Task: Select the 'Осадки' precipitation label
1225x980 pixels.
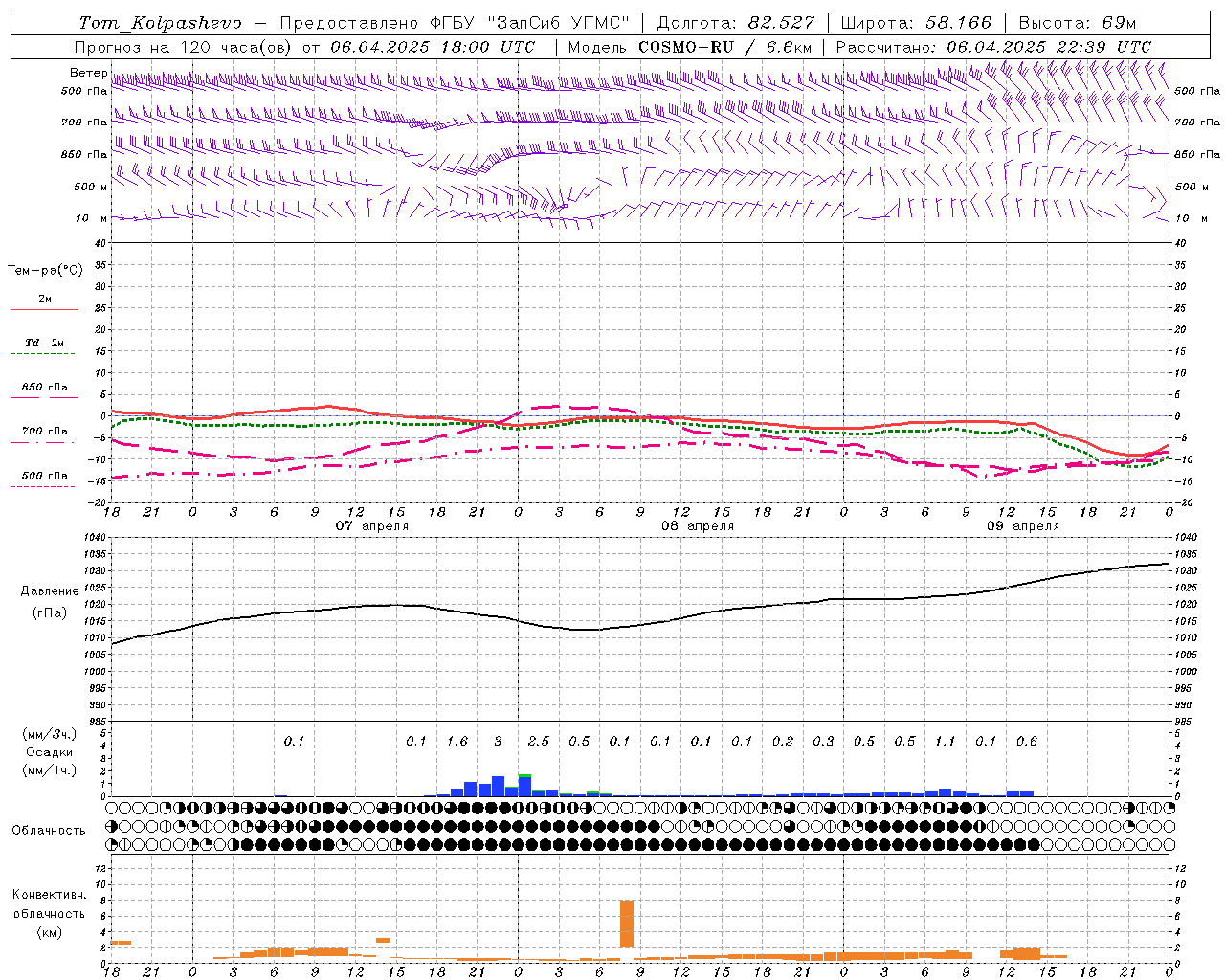Action: pyautogui.click(x=50, y=752)
